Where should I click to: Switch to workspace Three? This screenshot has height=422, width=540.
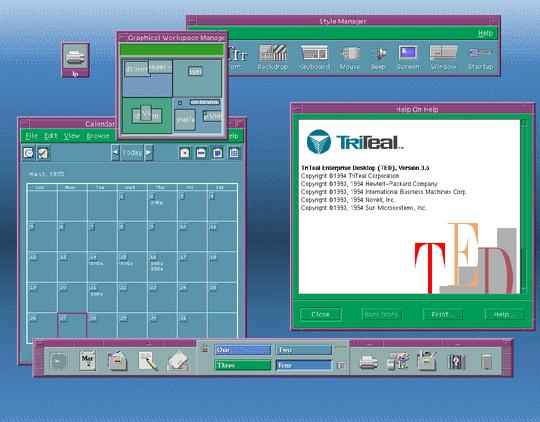click(242, 365)
